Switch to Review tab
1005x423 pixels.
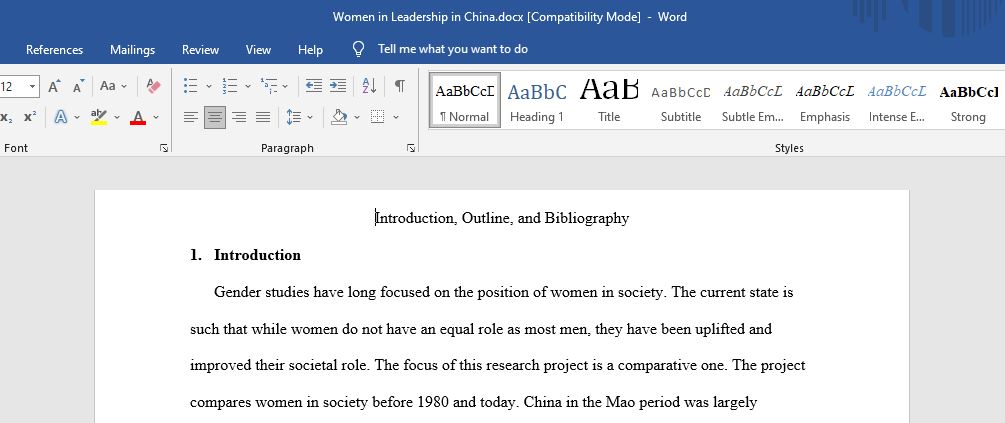[200, 49]
